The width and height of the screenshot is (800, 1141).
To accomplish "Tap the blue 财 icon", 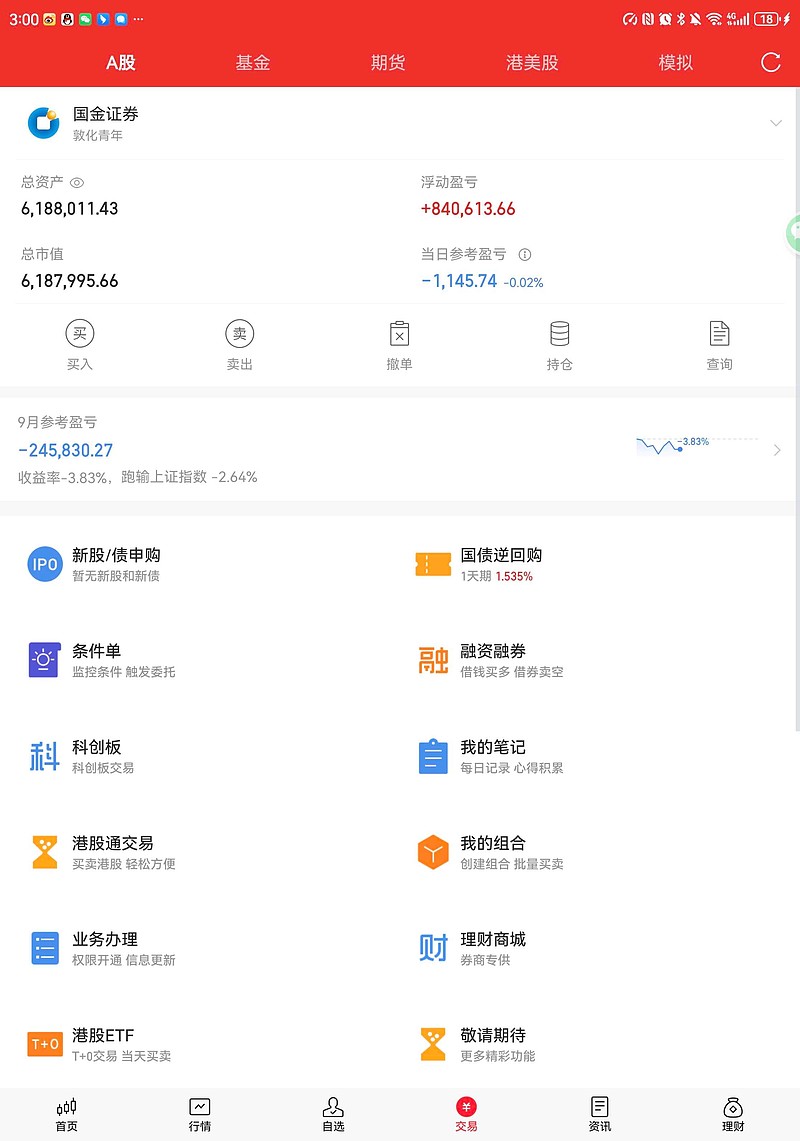I will click(433, 948).
